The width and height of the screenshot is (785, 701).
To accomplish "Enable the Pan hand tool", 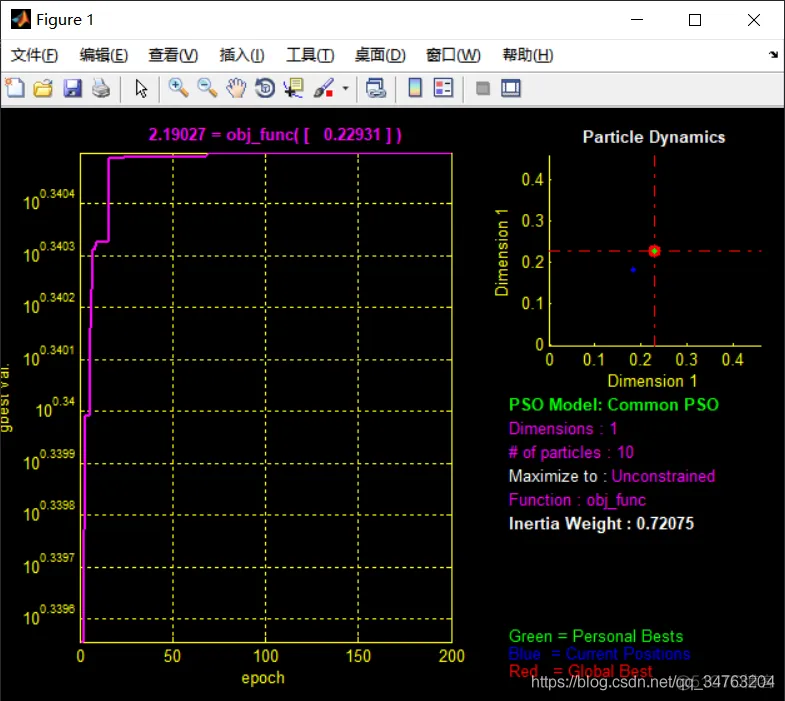I will pos(236,88).
